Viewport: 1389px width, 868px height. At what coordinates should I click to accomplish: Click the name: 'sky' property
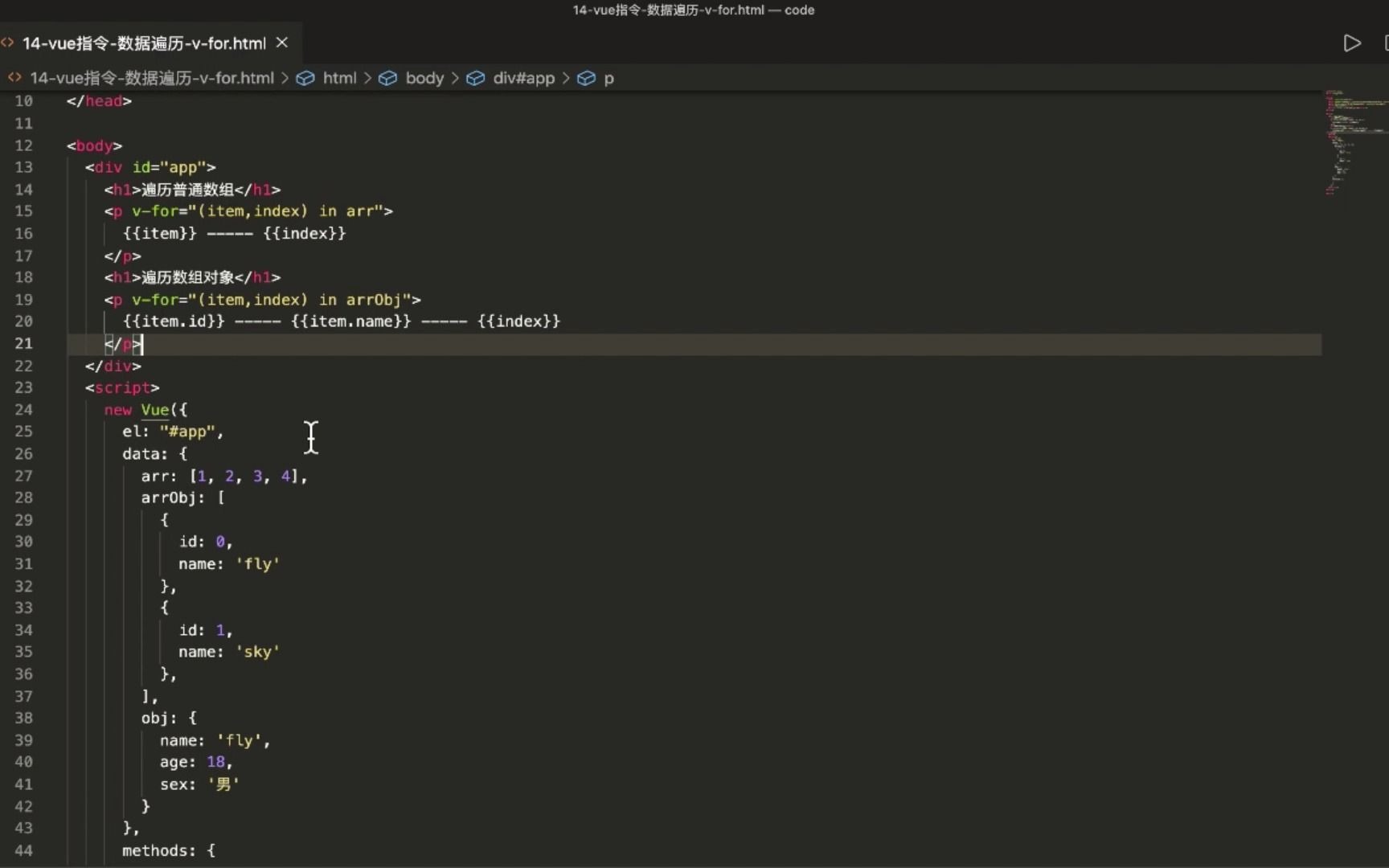coord(229,652)
